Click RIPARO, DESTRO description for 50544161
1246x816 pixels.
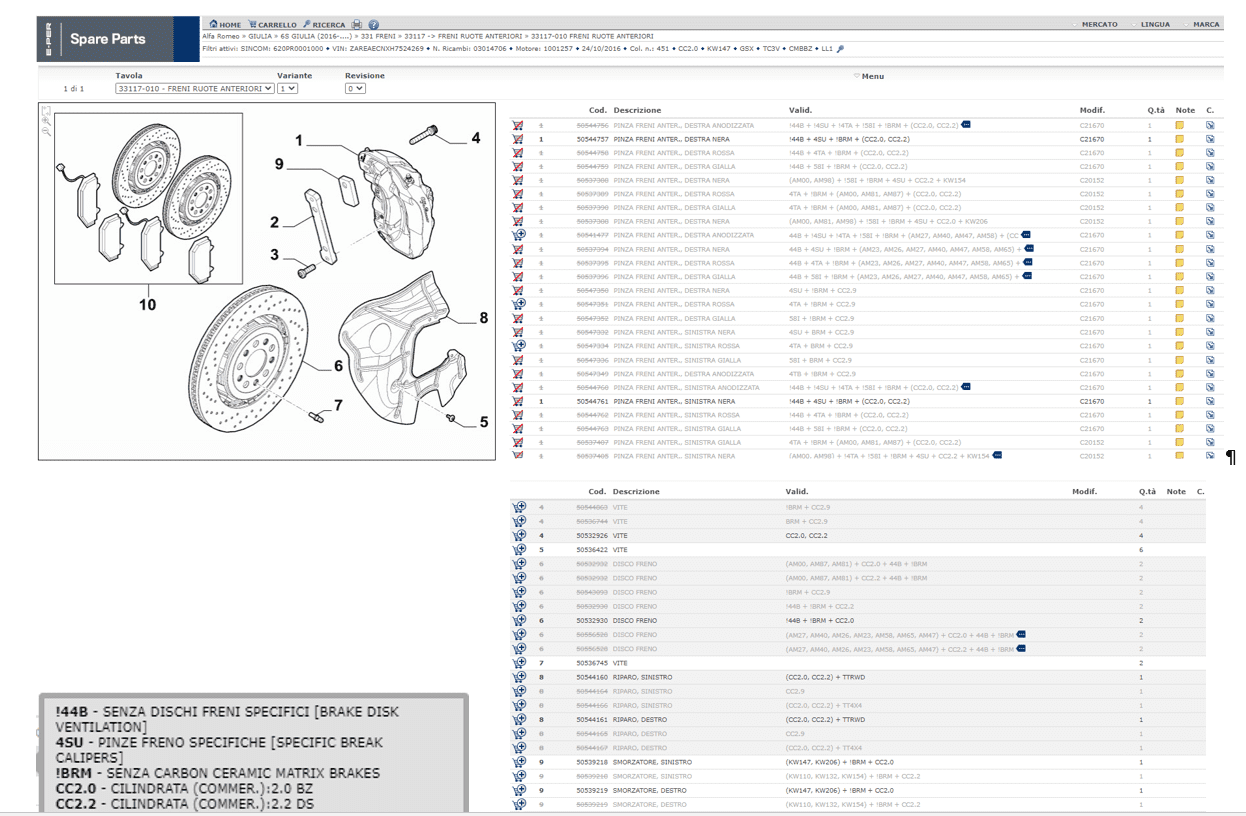[x=640, y=719]
